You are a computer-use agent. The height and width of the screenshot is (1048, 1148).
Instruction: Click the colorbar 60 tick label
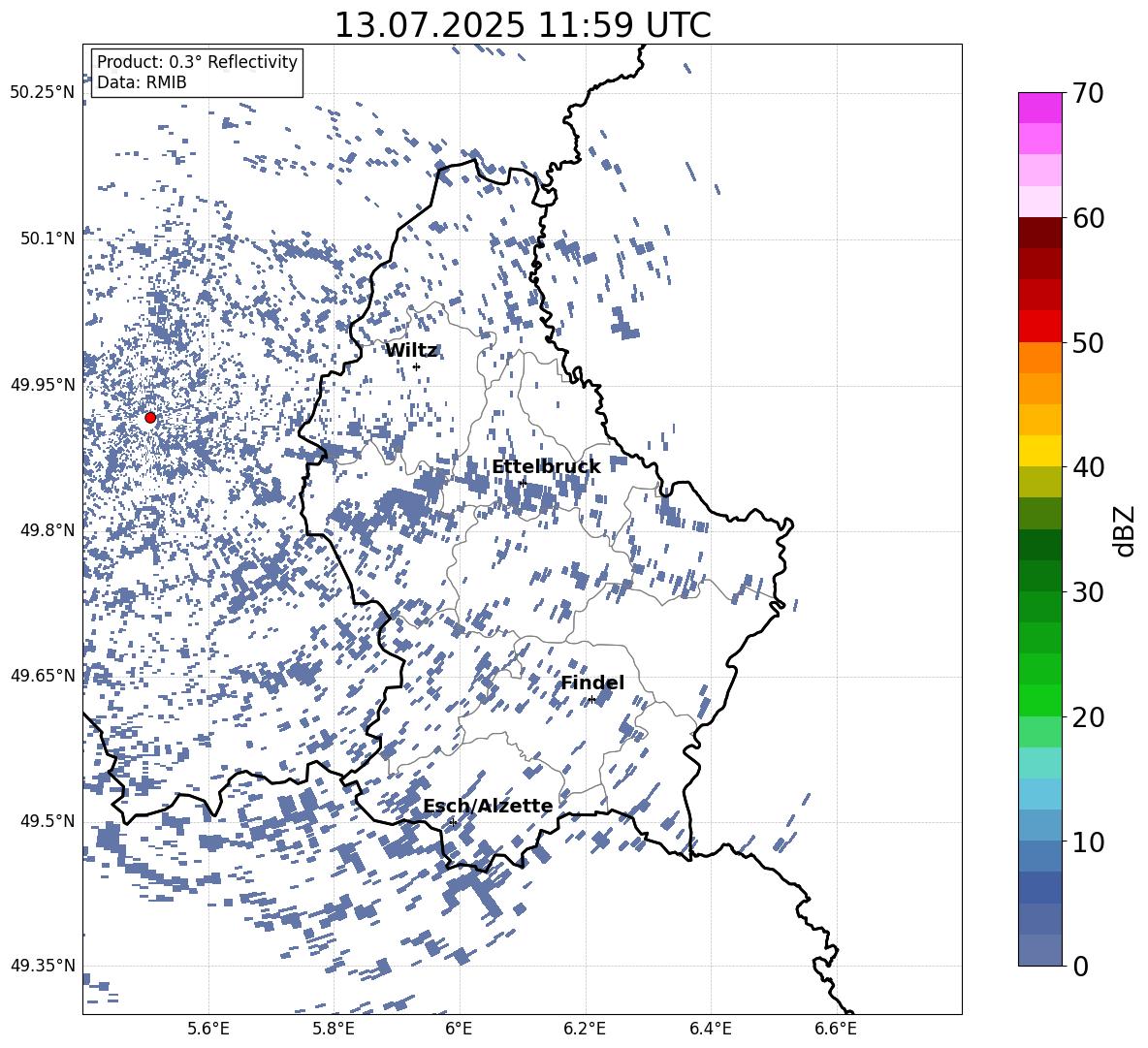tap(1089, 218)
